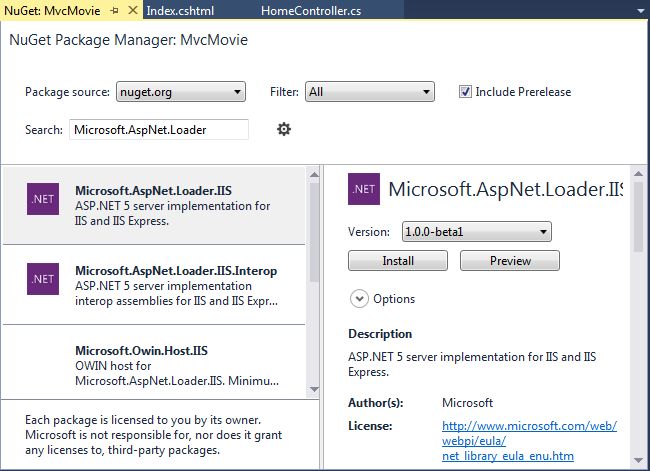650x471 pixels.
Task: Click the NuGet Package Manager: MvcMovie title
Action: (129, 40)
